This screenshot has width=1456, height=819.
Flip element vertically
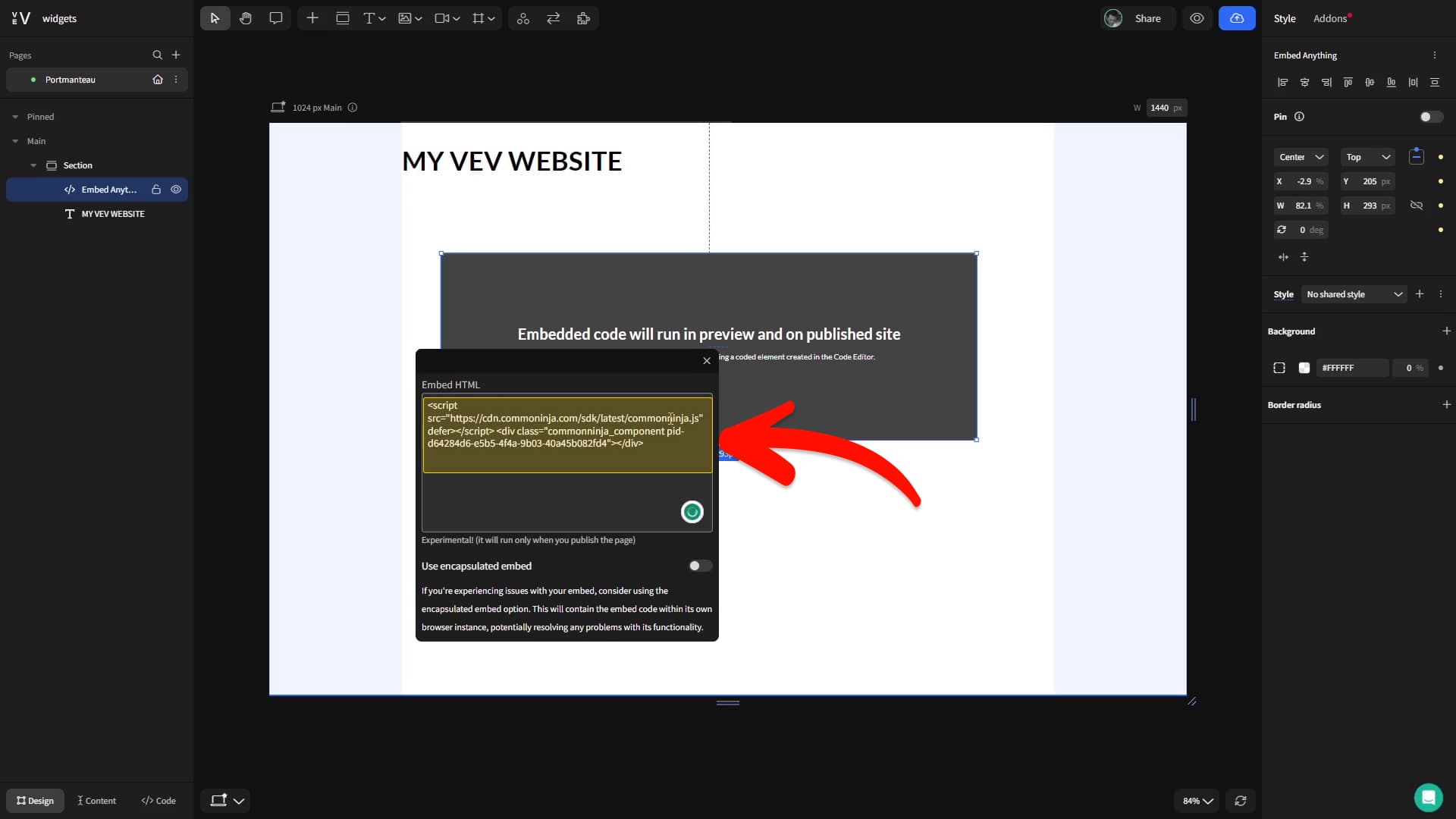click(x=1304, y=257)
